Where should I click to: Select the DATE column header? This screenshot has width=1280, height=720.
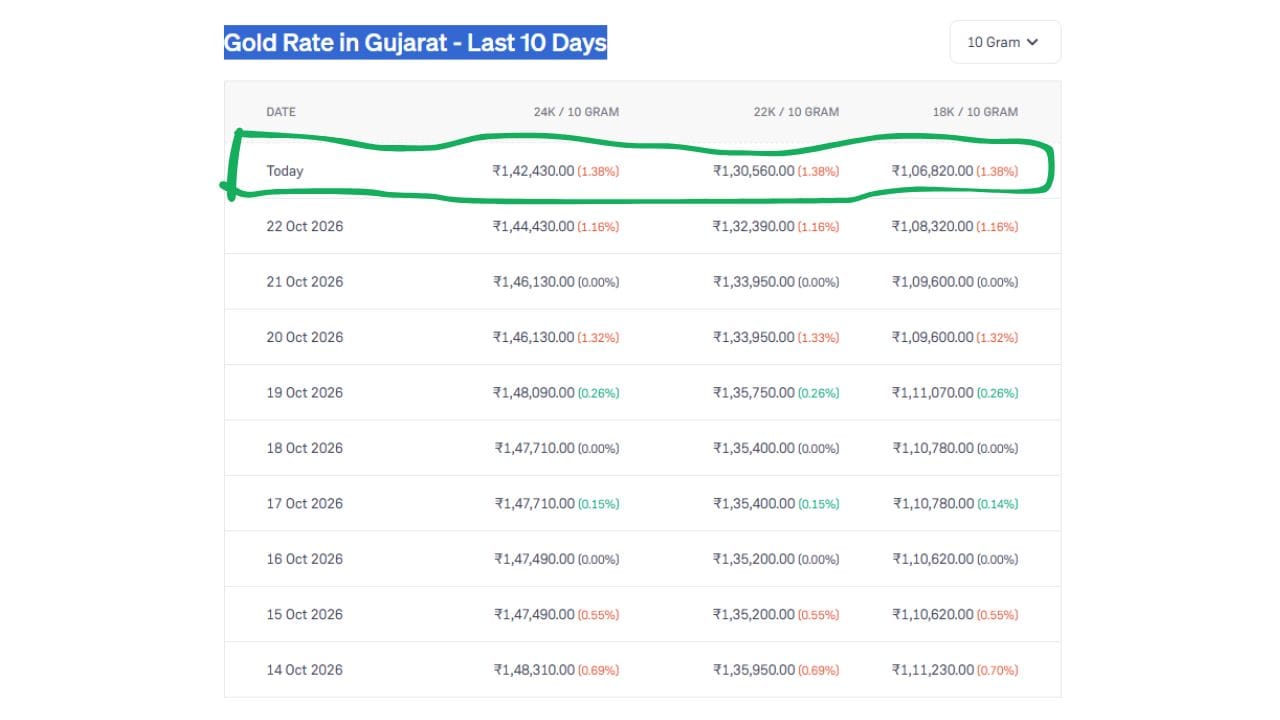click(x=281, y=112)
